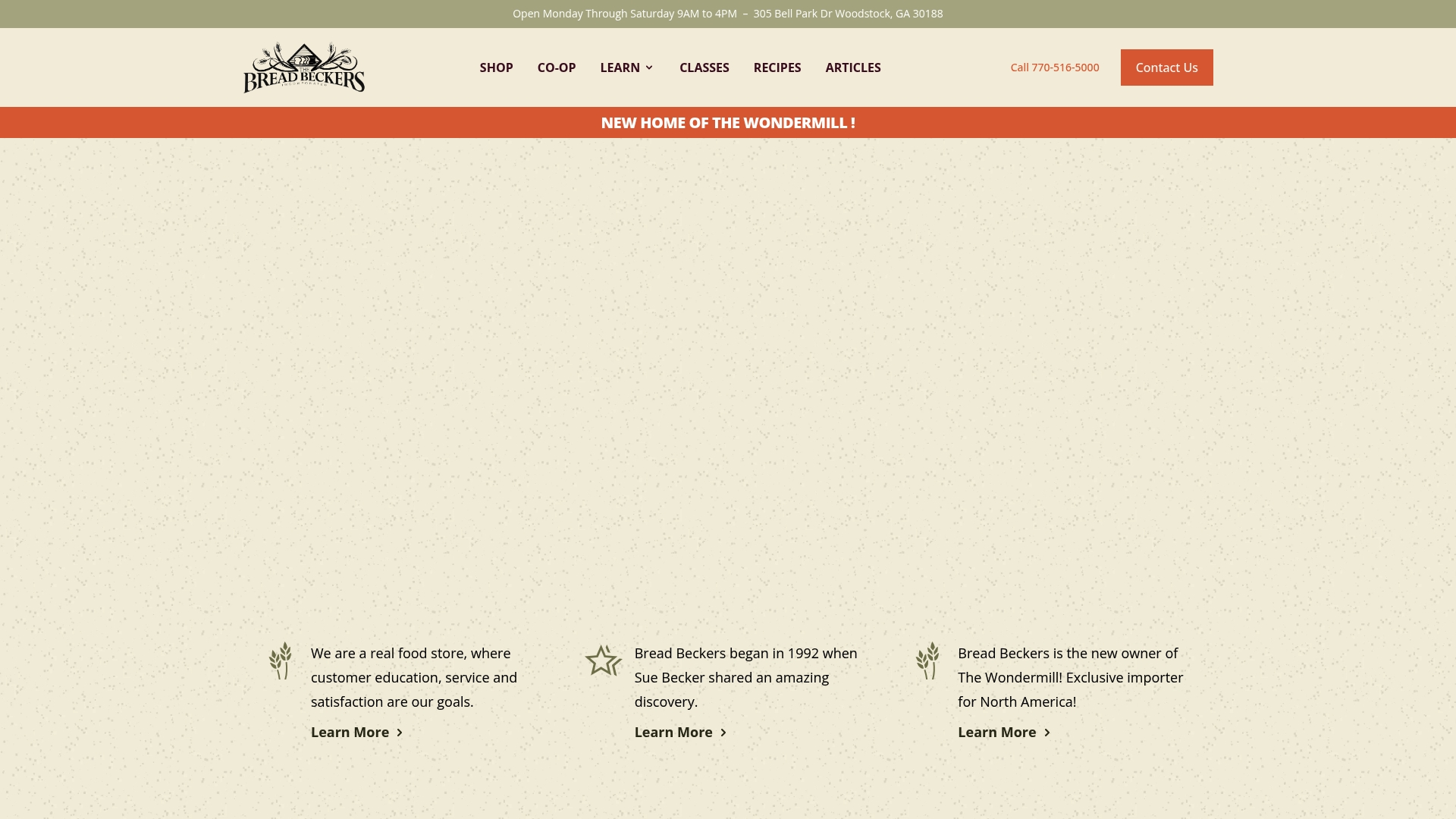View the ARTICLES section

pos(853,67)
